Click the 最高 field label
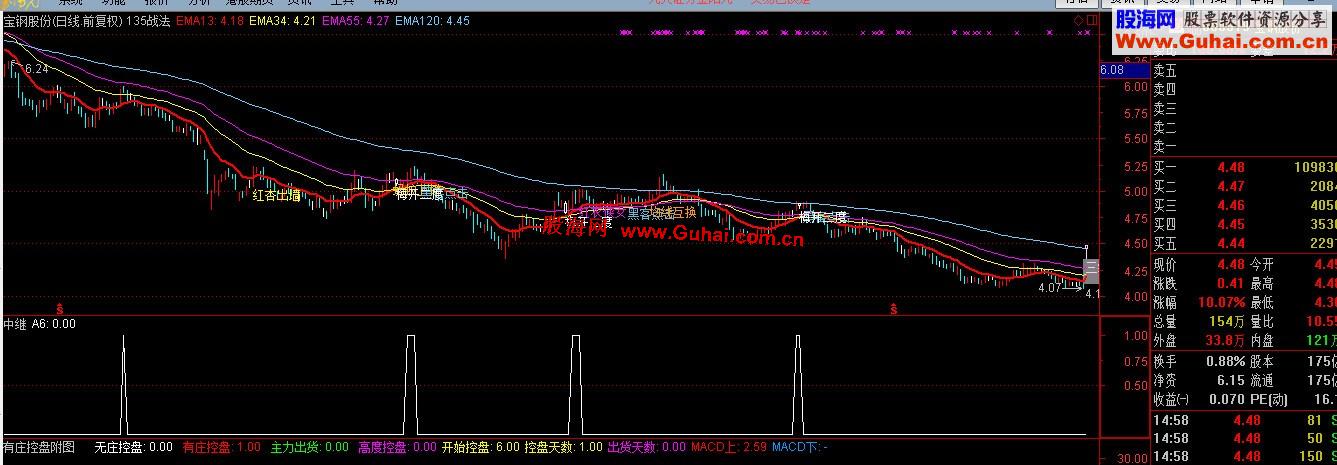Viewport: 1337px width, 465px height. [x=1262, y=284]
